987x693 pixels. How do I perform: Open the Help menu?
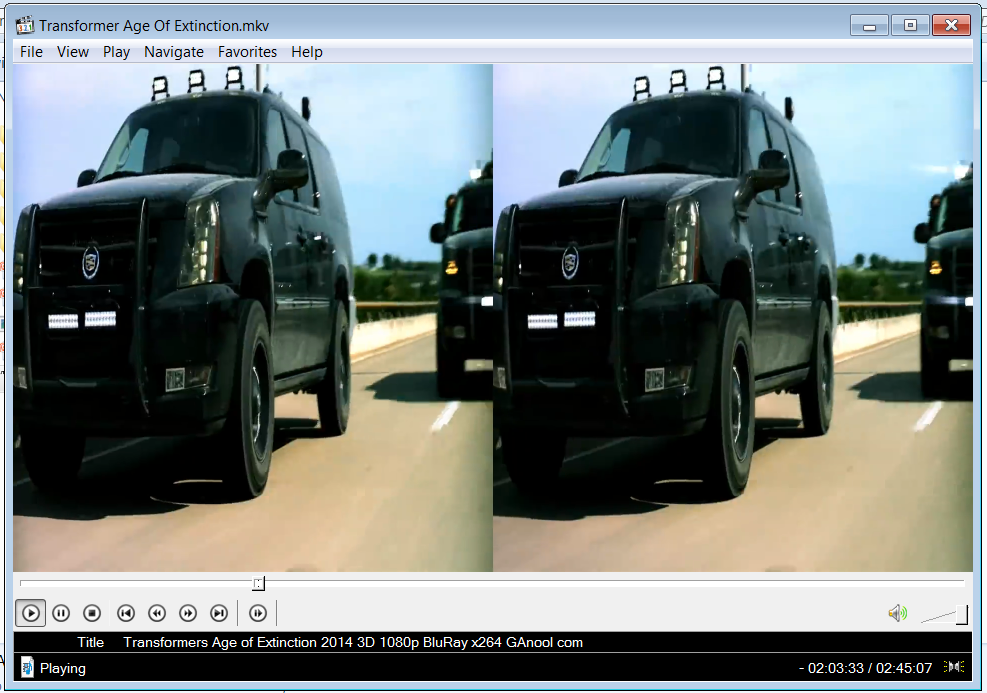307,52
